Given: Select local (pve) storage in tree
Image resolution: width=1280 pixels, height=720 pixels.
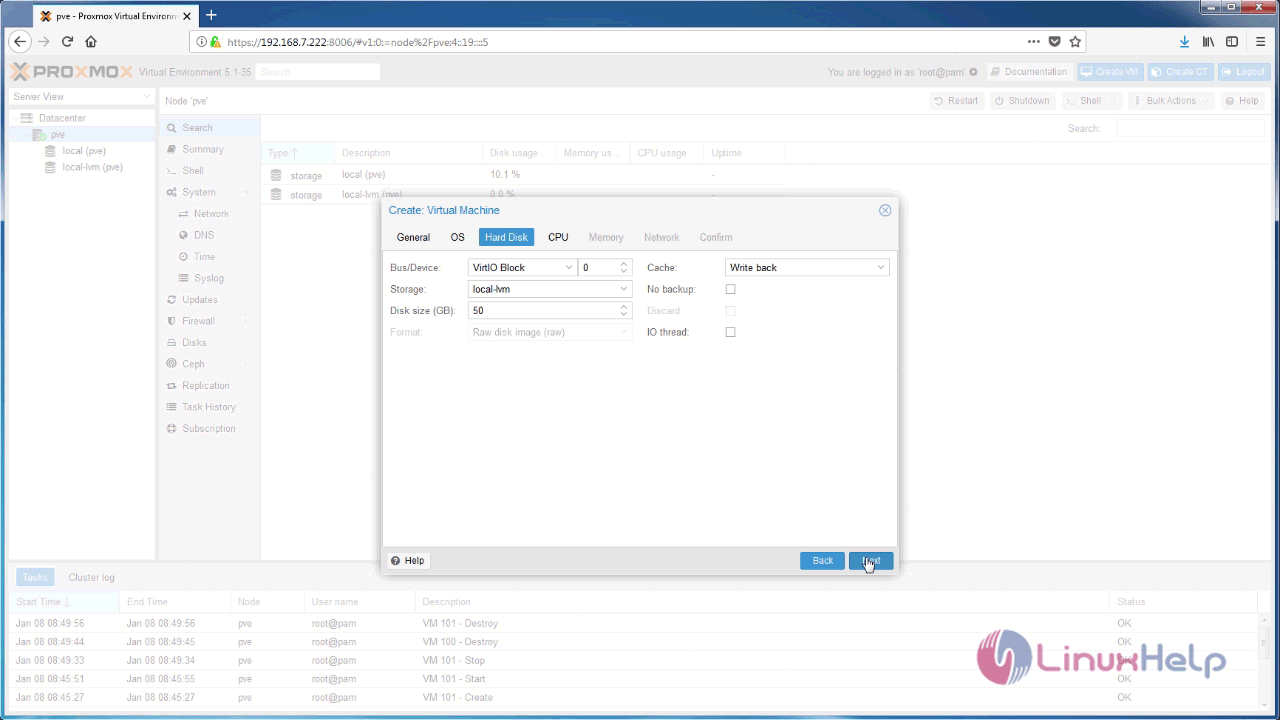Looking at the screenshot, I should (84, 151).
